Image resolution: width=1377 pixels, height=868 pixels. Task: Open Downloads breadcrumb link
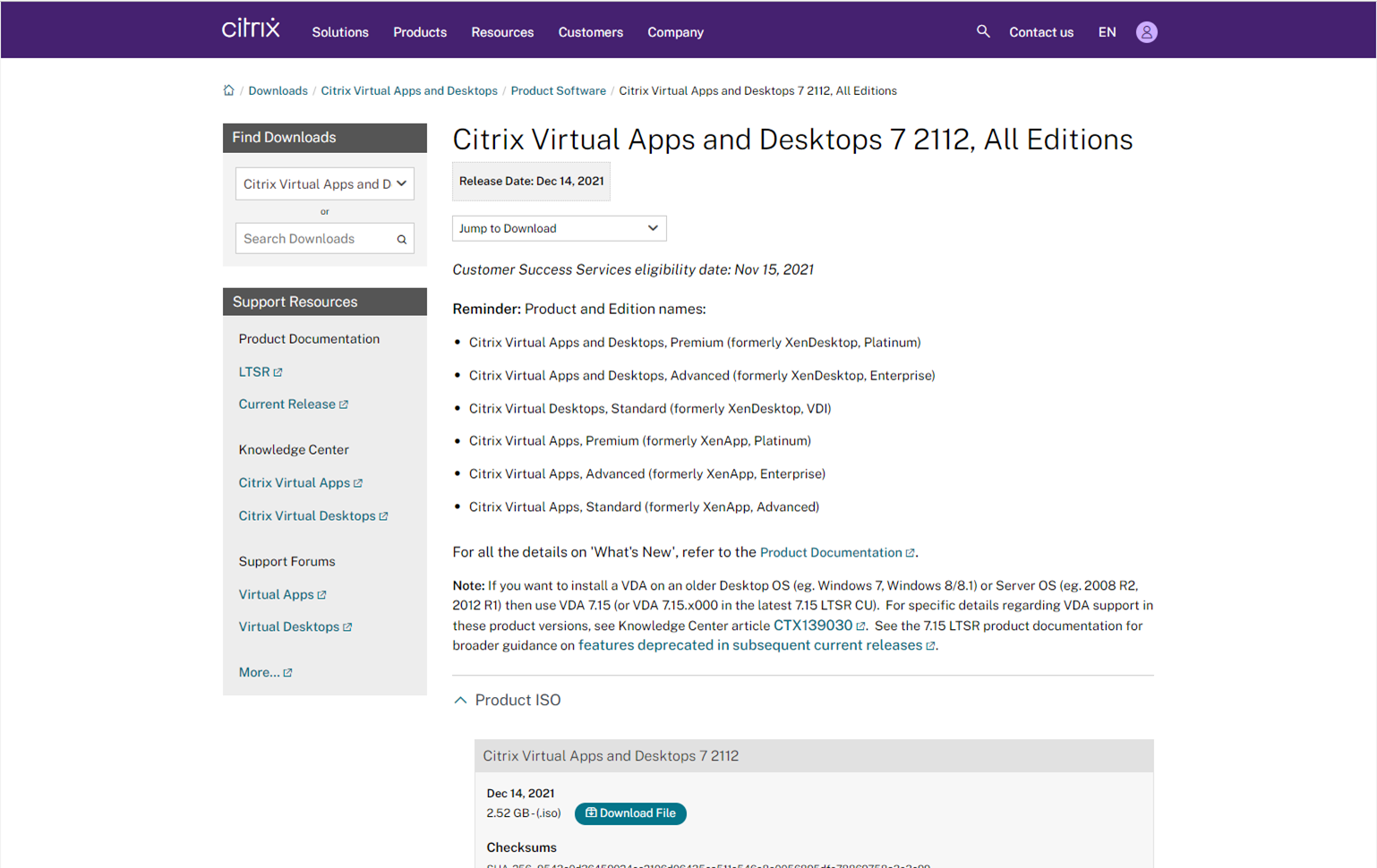tap(278, 90)
